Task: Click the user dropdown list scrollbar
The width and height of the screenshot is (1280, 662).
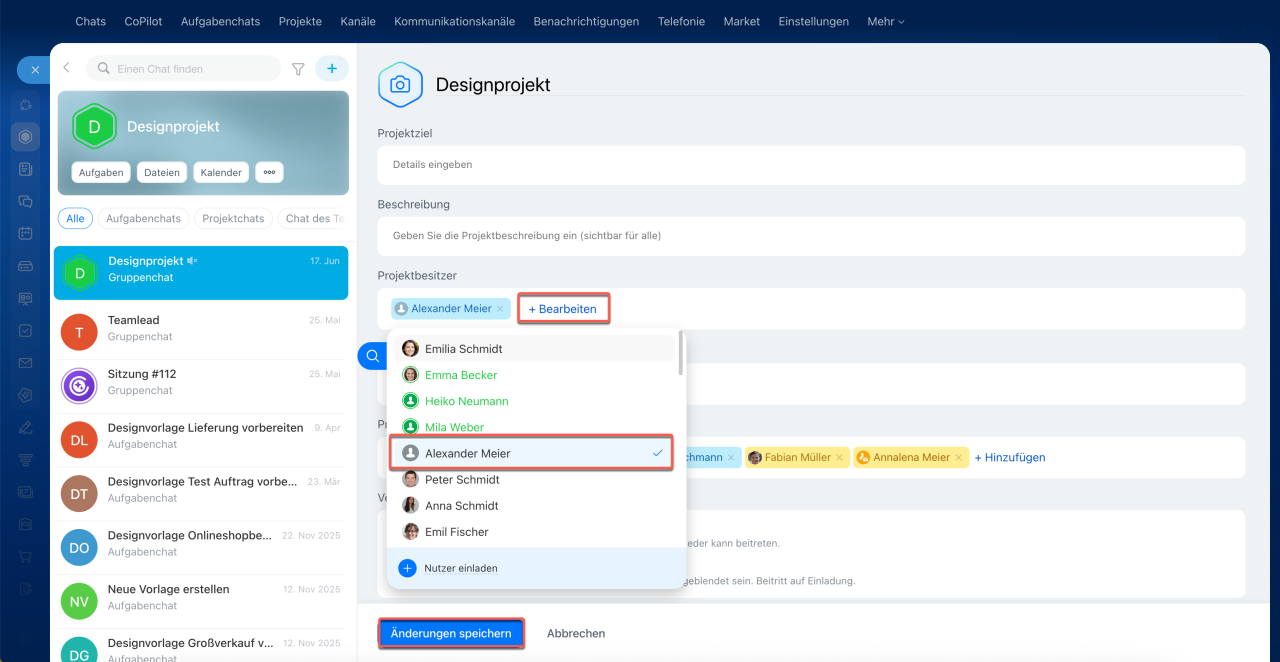Action: coord(681,353)
